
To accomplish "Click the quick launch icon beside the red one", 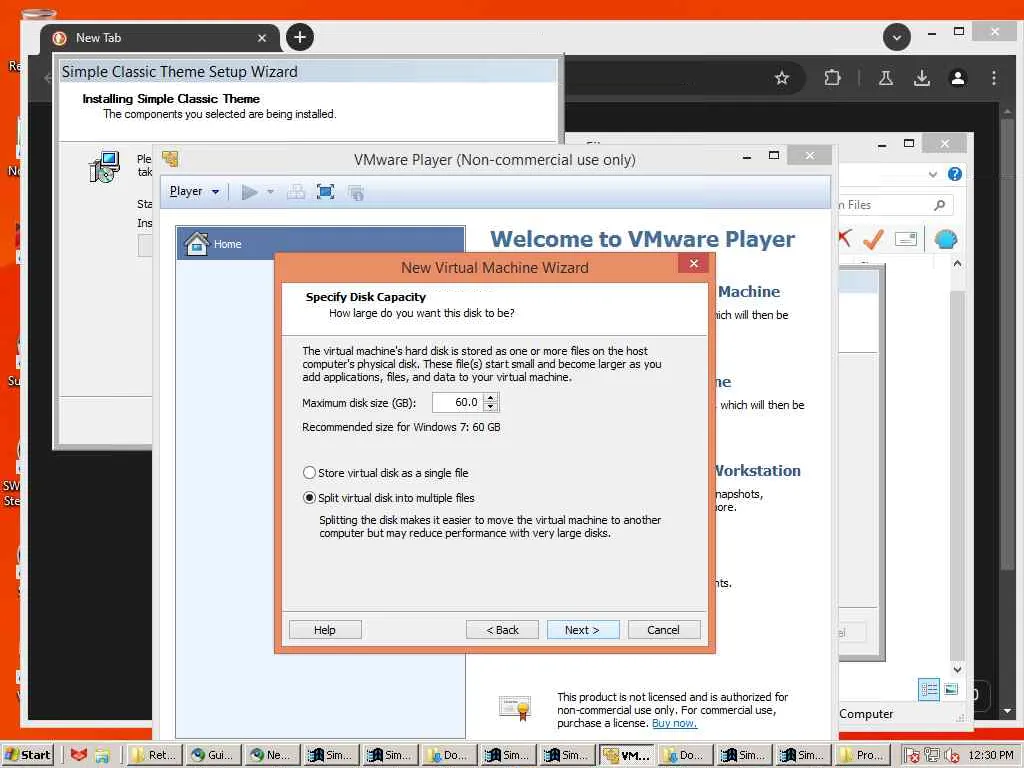I will pyautogui.click(x=103, y=756).
